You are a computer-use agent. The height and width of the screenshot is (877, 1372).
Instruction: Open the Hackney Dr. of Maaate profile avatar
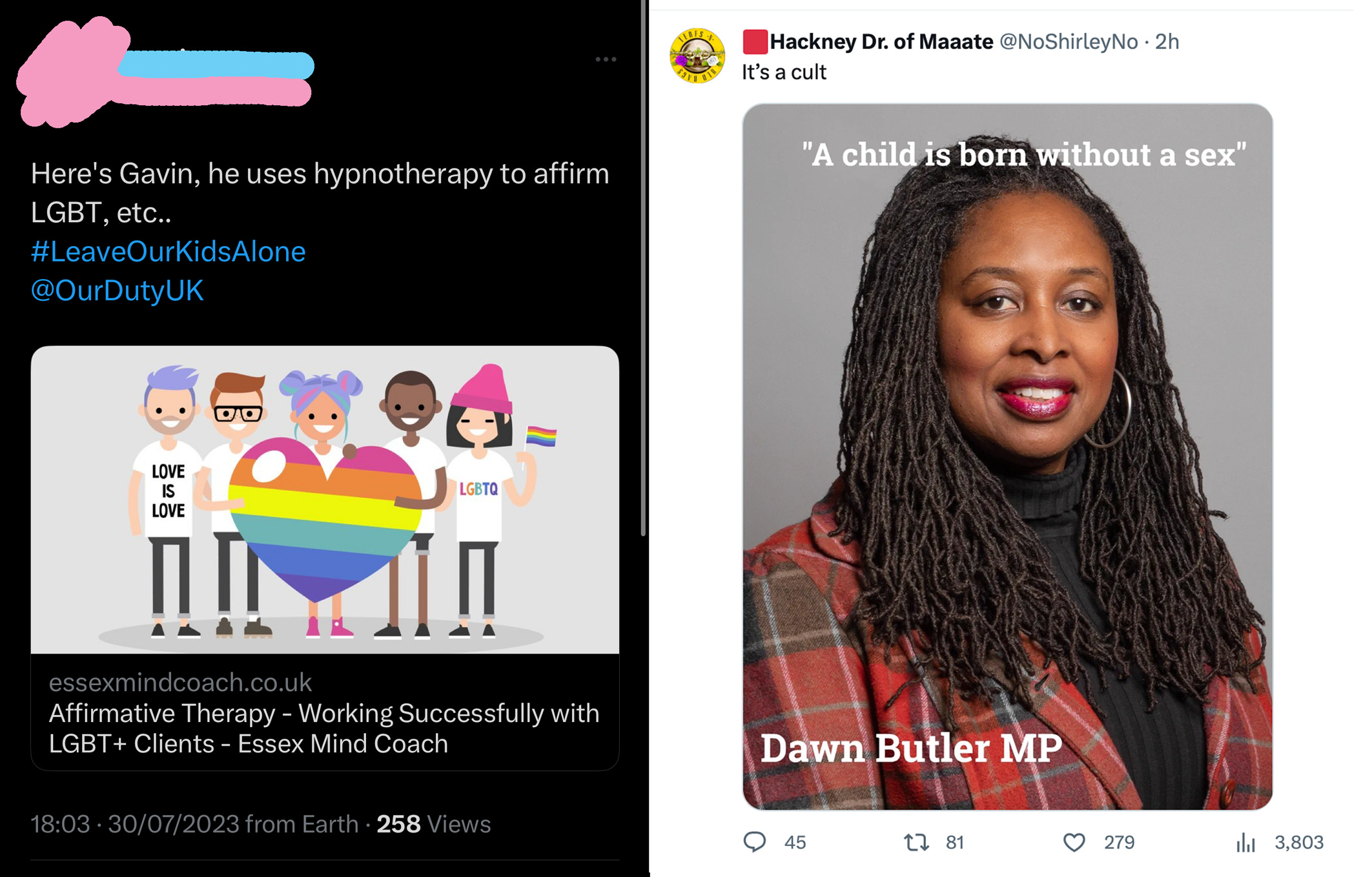tap(697, 56)
